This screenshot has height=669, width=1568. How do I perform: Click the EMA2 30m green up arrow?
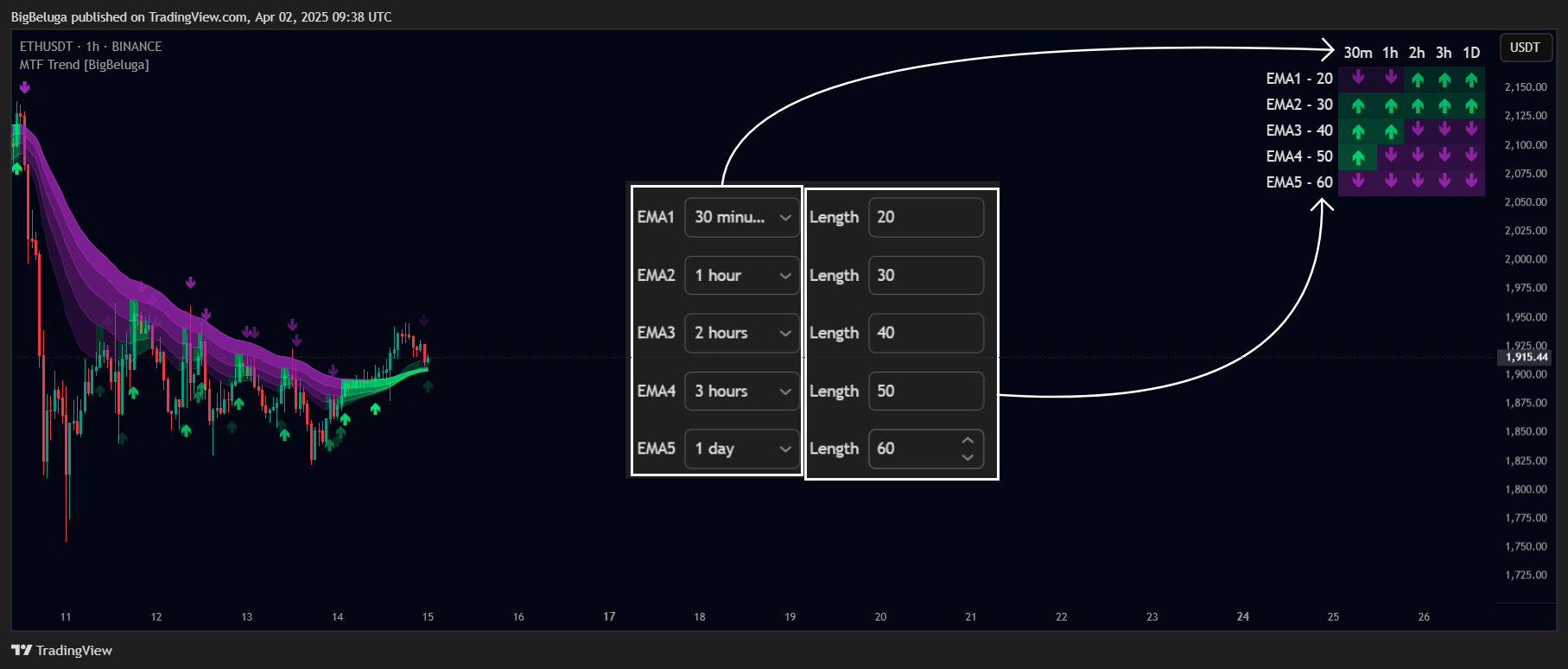click(1358, 106)
